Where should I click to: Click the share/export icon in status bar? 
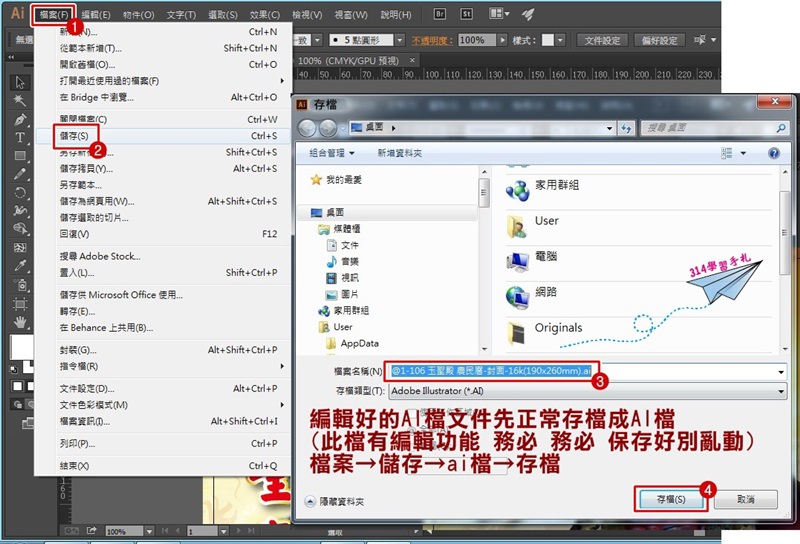(92, 531)
